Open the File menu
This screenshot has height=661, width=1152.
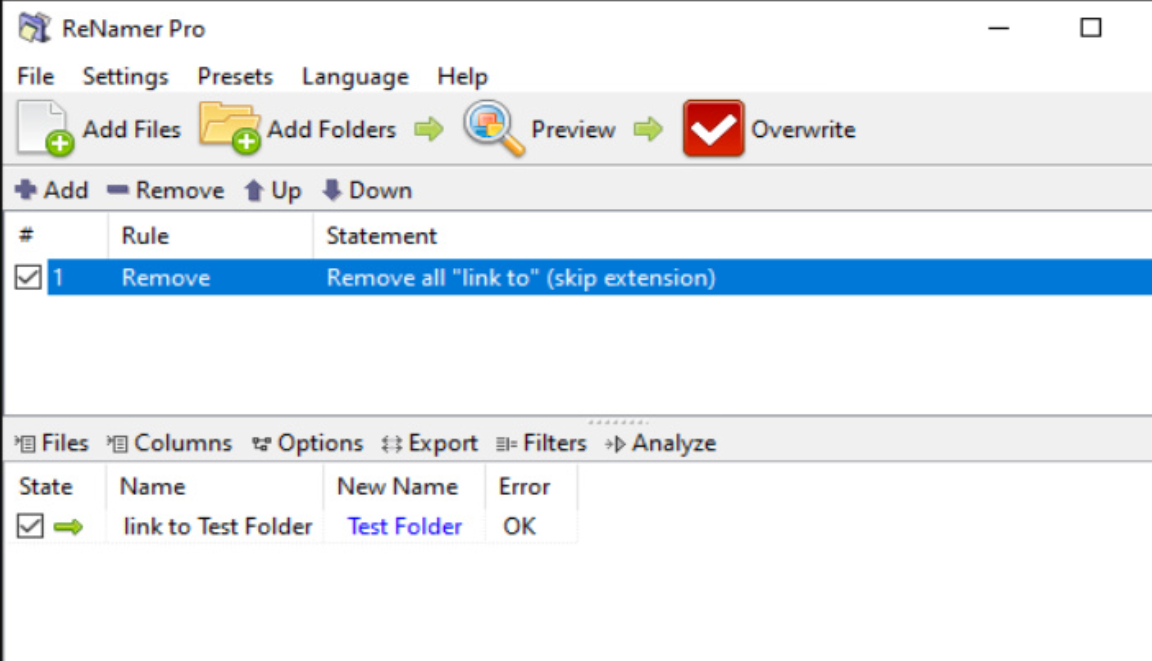pos(35,76)
